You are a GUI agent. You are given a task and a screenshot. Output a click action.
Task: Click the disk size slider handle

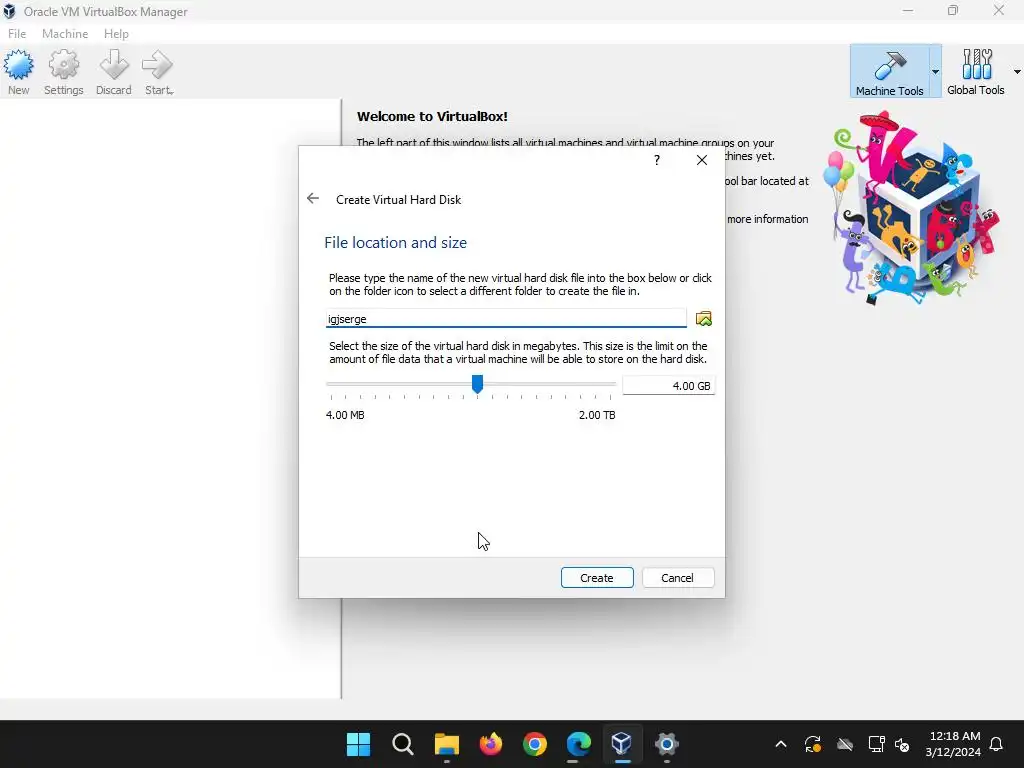pyautogui.click(x=477, y=384)
